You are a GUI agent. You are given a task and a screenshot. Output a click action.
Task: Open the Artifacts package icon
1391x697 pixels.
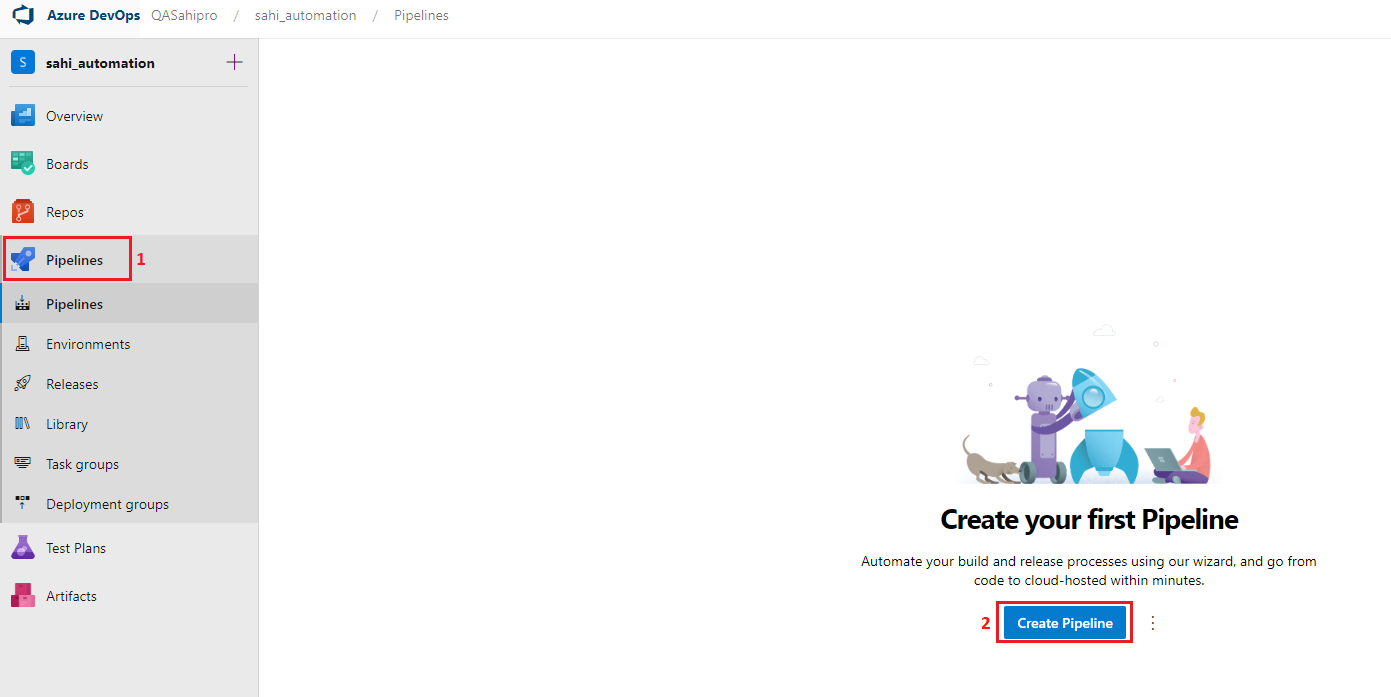click(x=23, y=596)
